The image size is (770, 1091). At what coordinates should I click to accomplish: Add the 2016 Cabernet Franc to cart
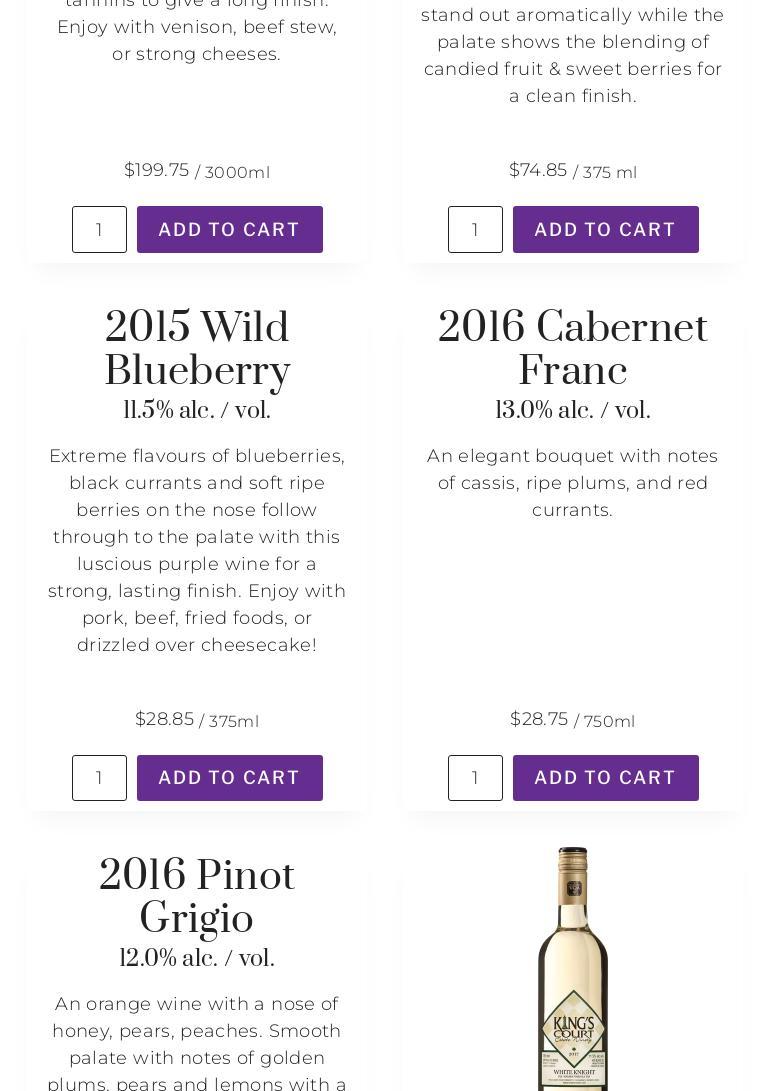tap(605, 778)
